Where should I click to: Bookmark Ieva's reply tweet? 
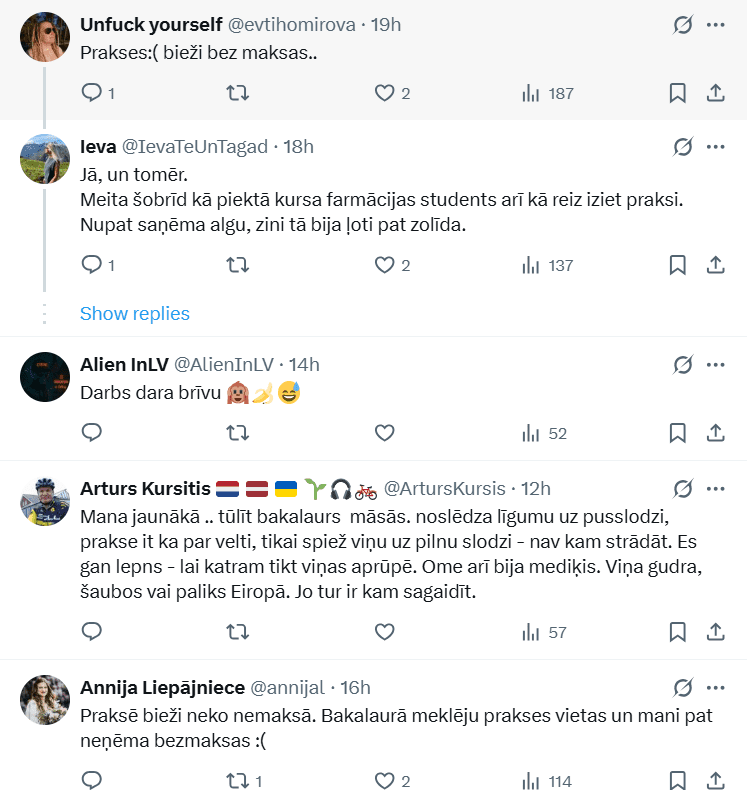click(677, 265)
